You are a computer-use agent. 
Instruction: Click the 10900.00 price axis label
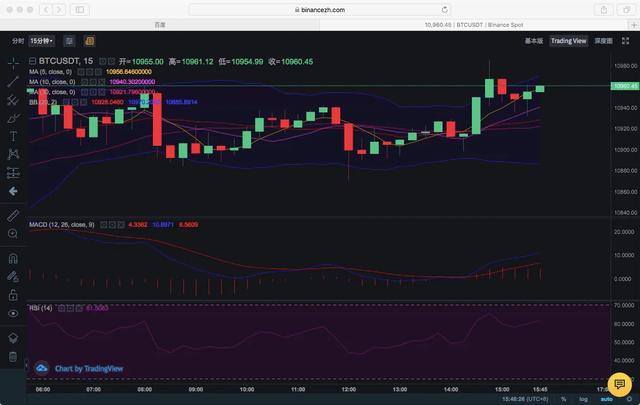625,150
